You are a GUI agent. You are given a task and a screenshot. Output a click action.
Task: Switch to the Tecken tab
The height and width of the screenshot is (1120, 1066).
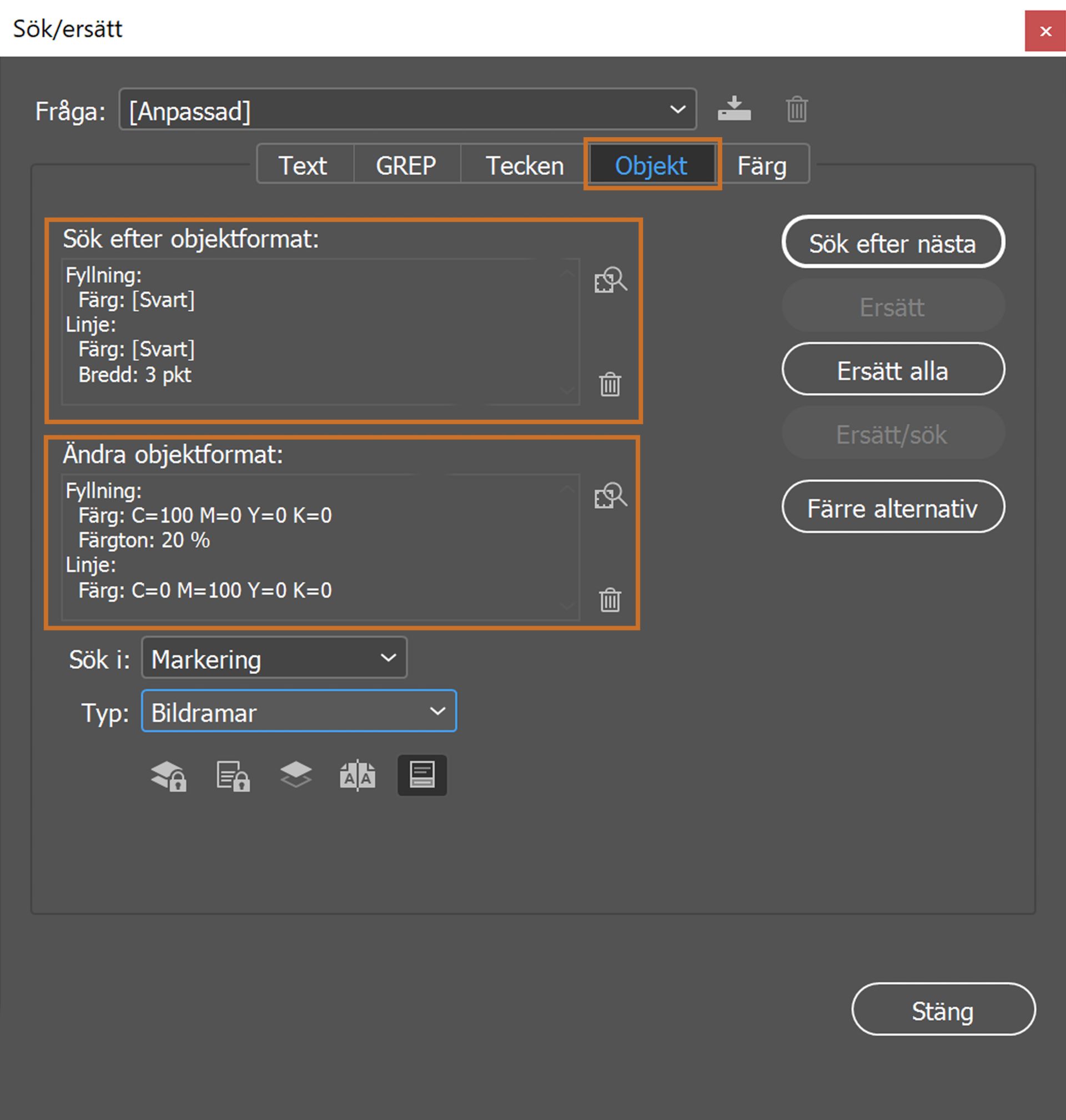[x=524, y=165]
